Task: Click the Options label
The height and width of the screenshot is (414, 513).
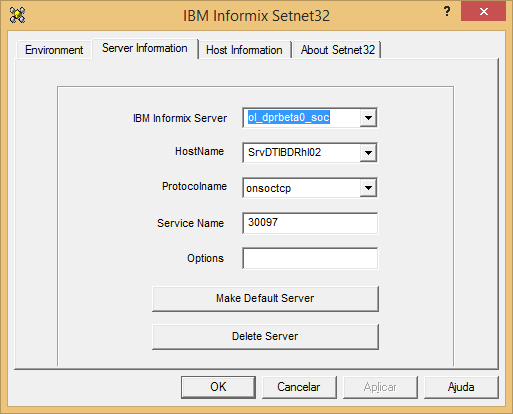Action: 205,258
